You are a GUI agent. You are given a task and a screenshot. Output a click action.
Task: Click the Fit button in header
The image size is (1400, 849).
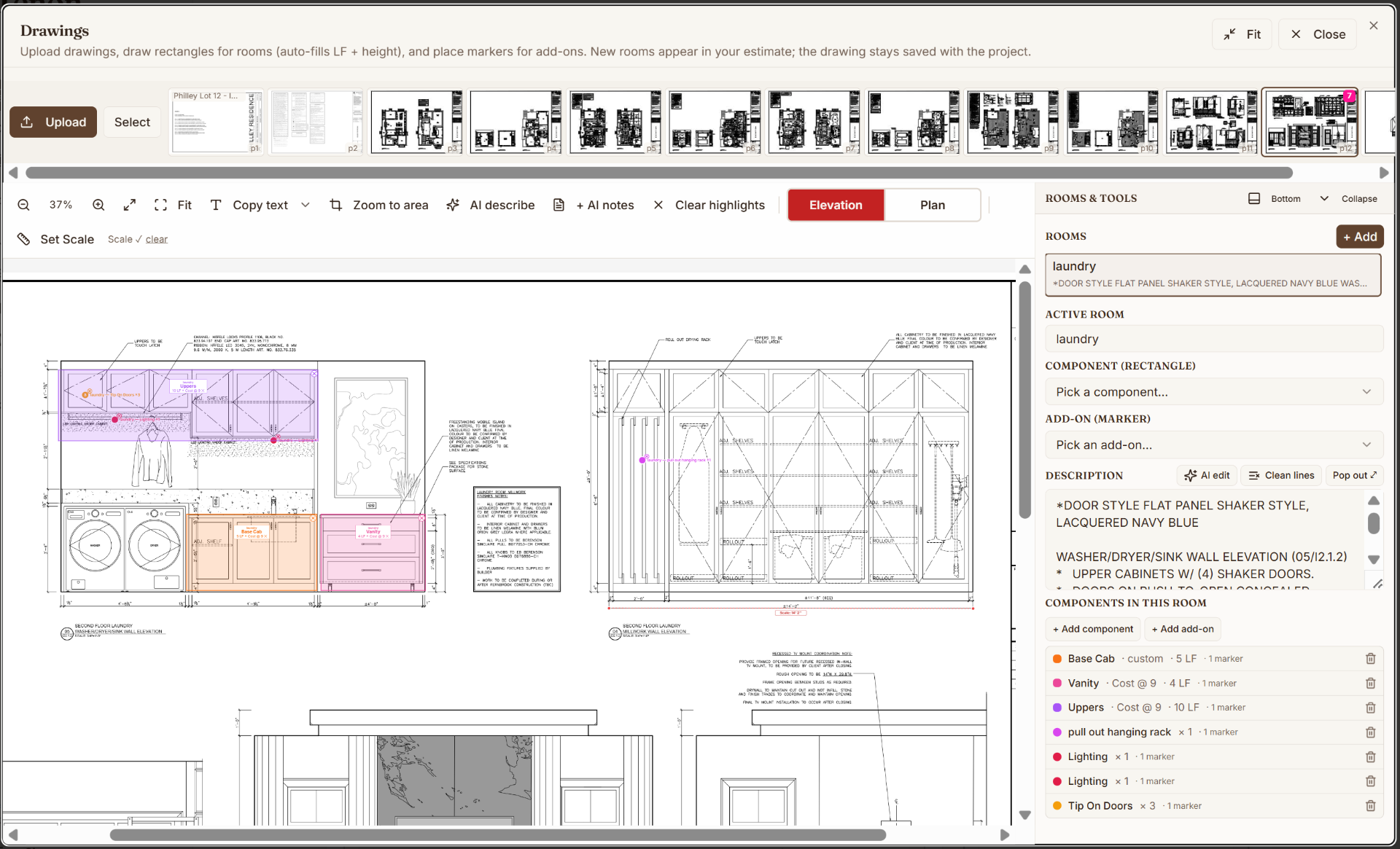1242,34
